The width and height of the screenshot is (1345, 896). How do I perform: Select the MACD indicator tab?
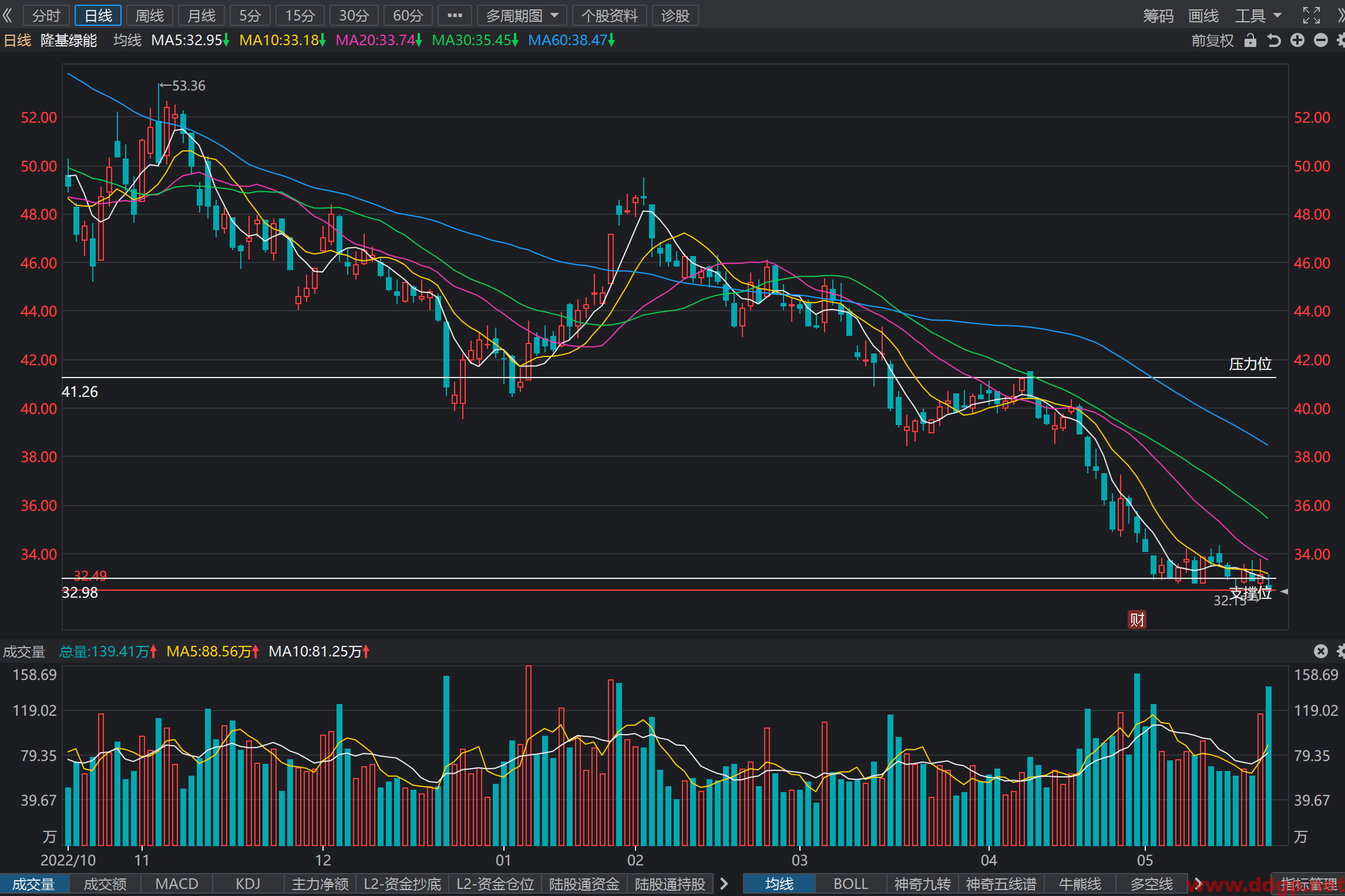pyautogui.click(x=177, y=884)
